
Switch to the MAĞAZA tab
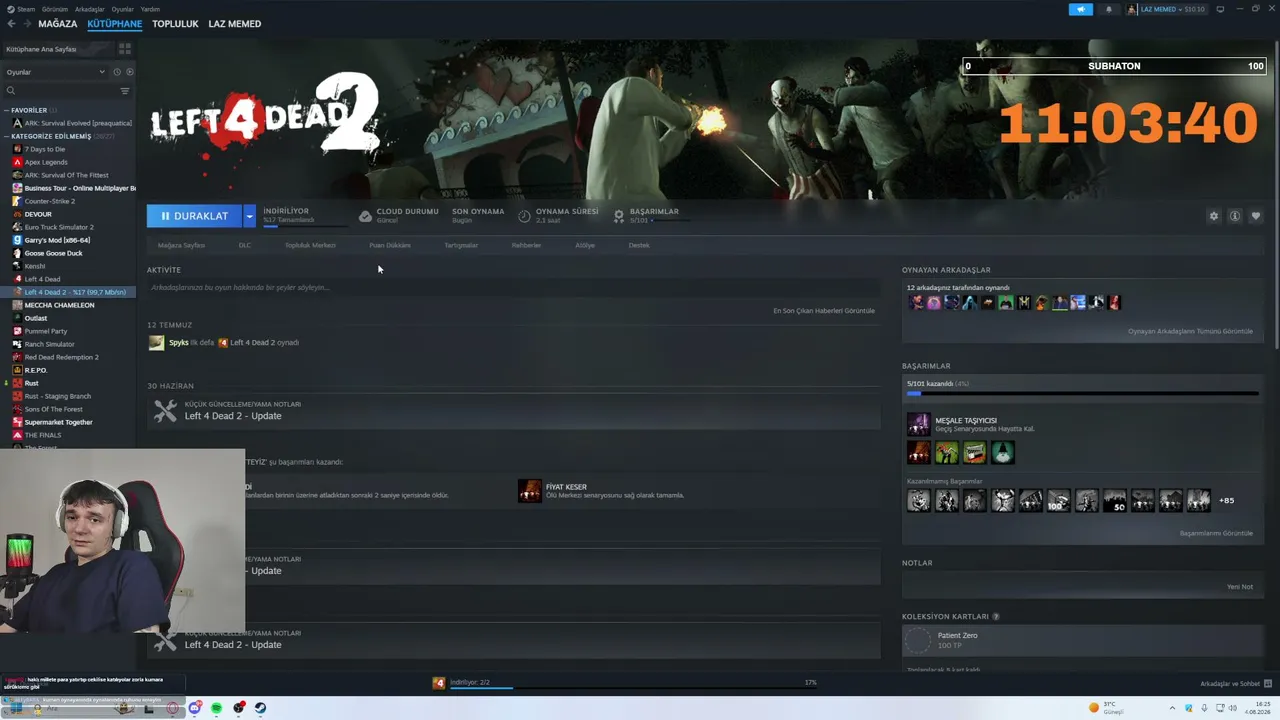[58, 24]
